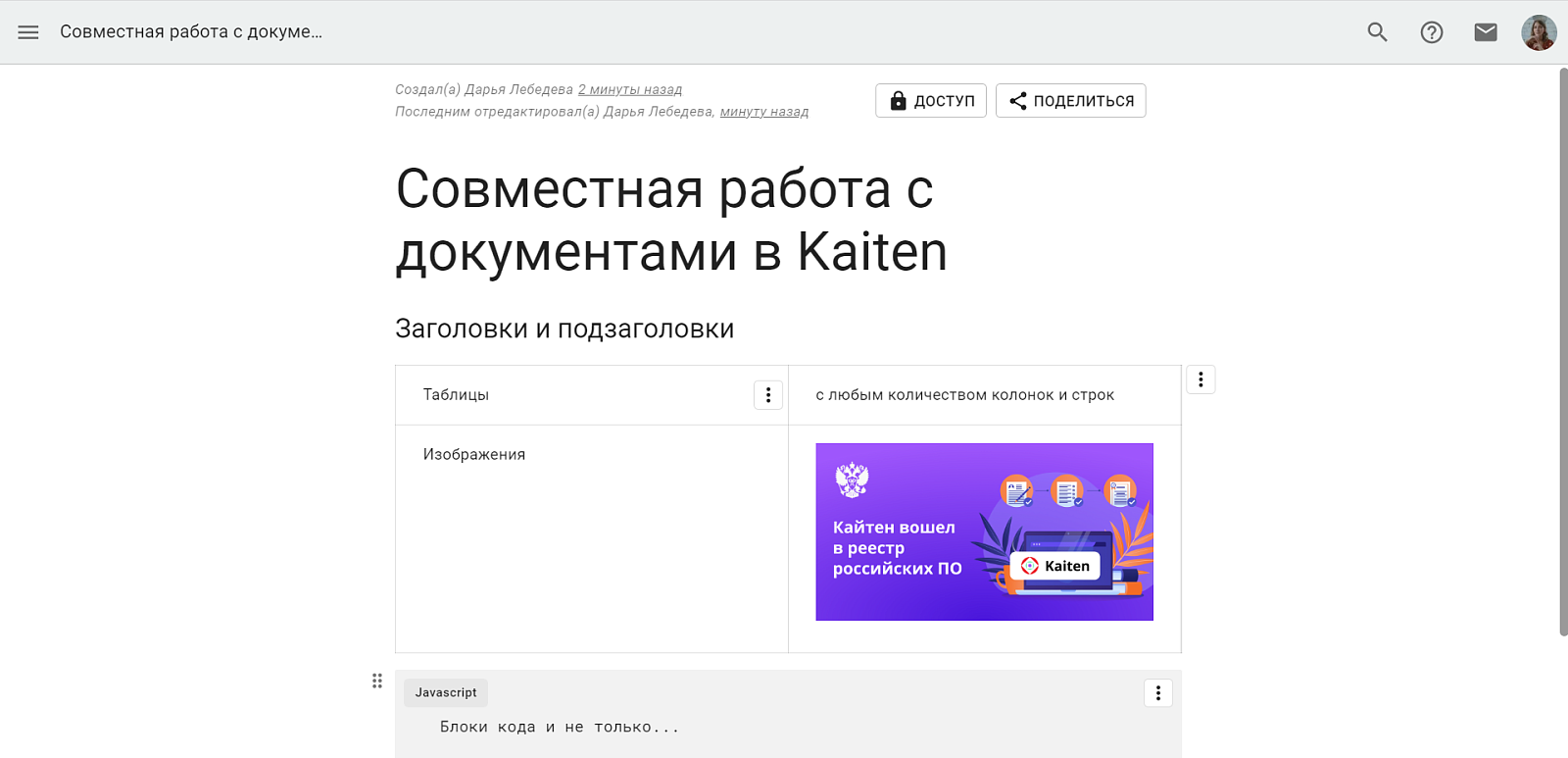This screenshot has height=758, width=1568.
Task: Open the help question mark icon
Action: pos(1432,32)
